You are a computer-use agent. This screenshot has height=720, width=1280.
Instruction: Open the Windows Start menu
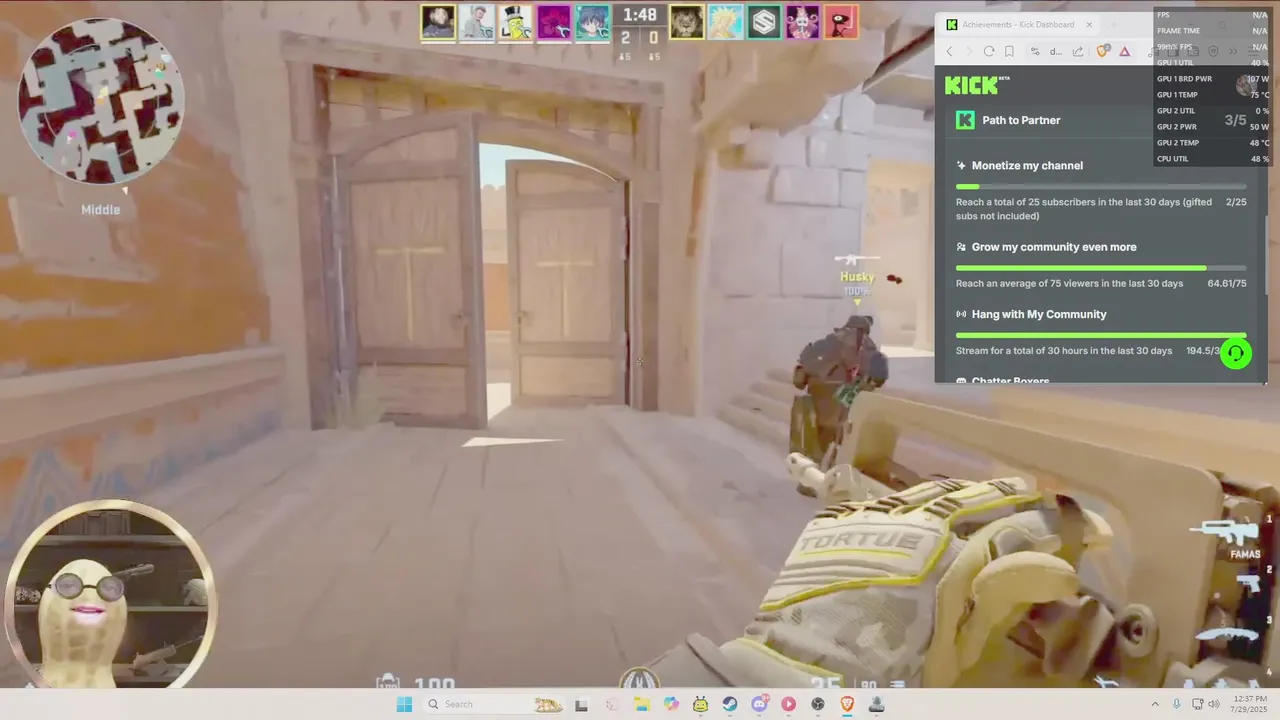click(404, 704)
